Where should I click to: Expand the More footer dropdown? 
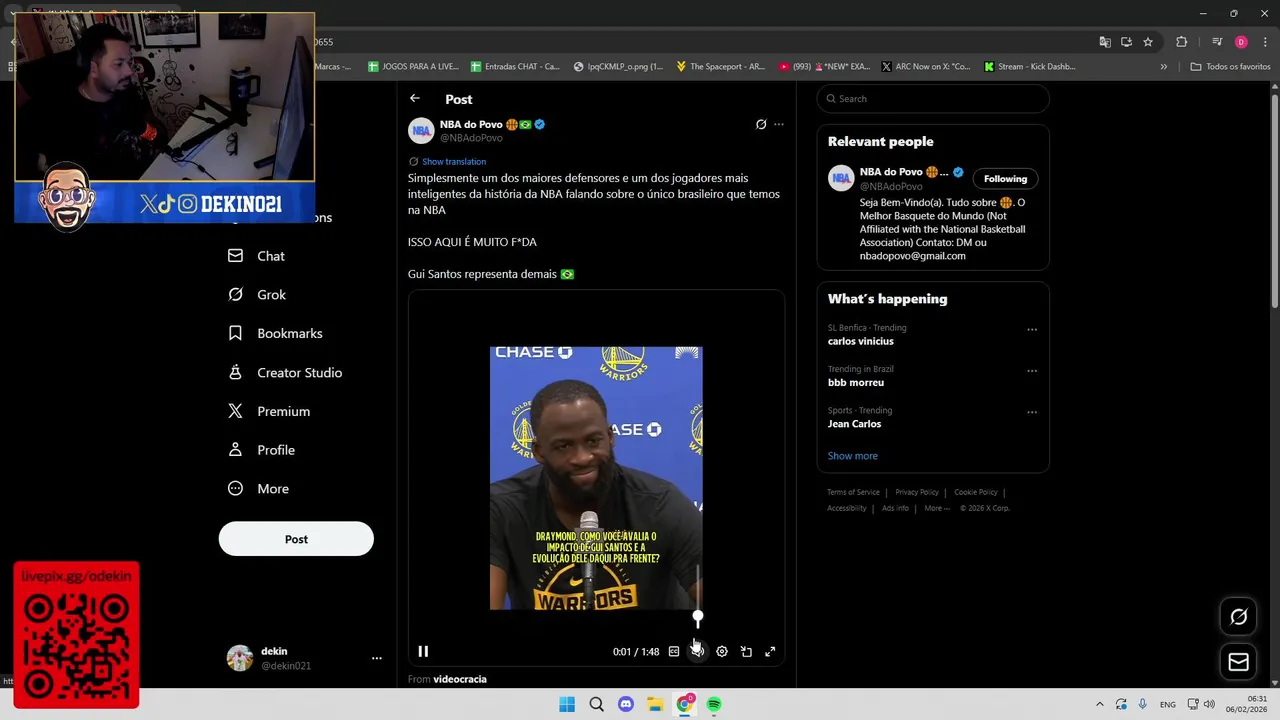point(937,508)
